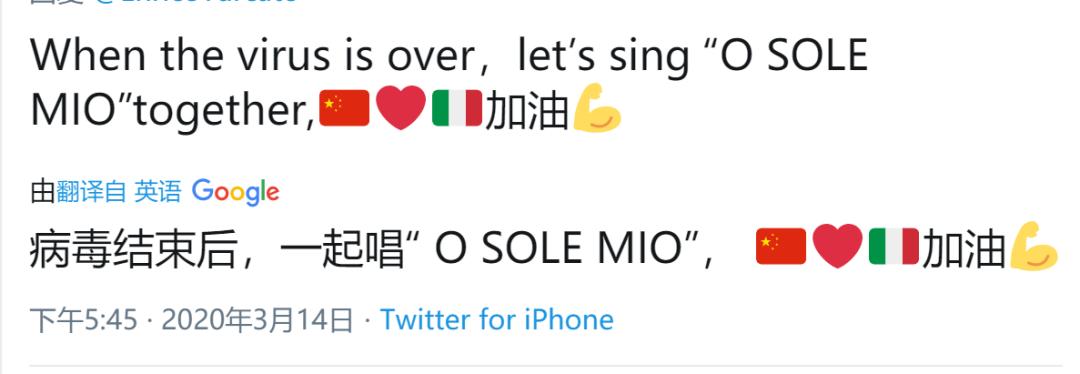Click the Italy flag emoji in the translated line
1080x374 pixels.
(x=894, y=246)
